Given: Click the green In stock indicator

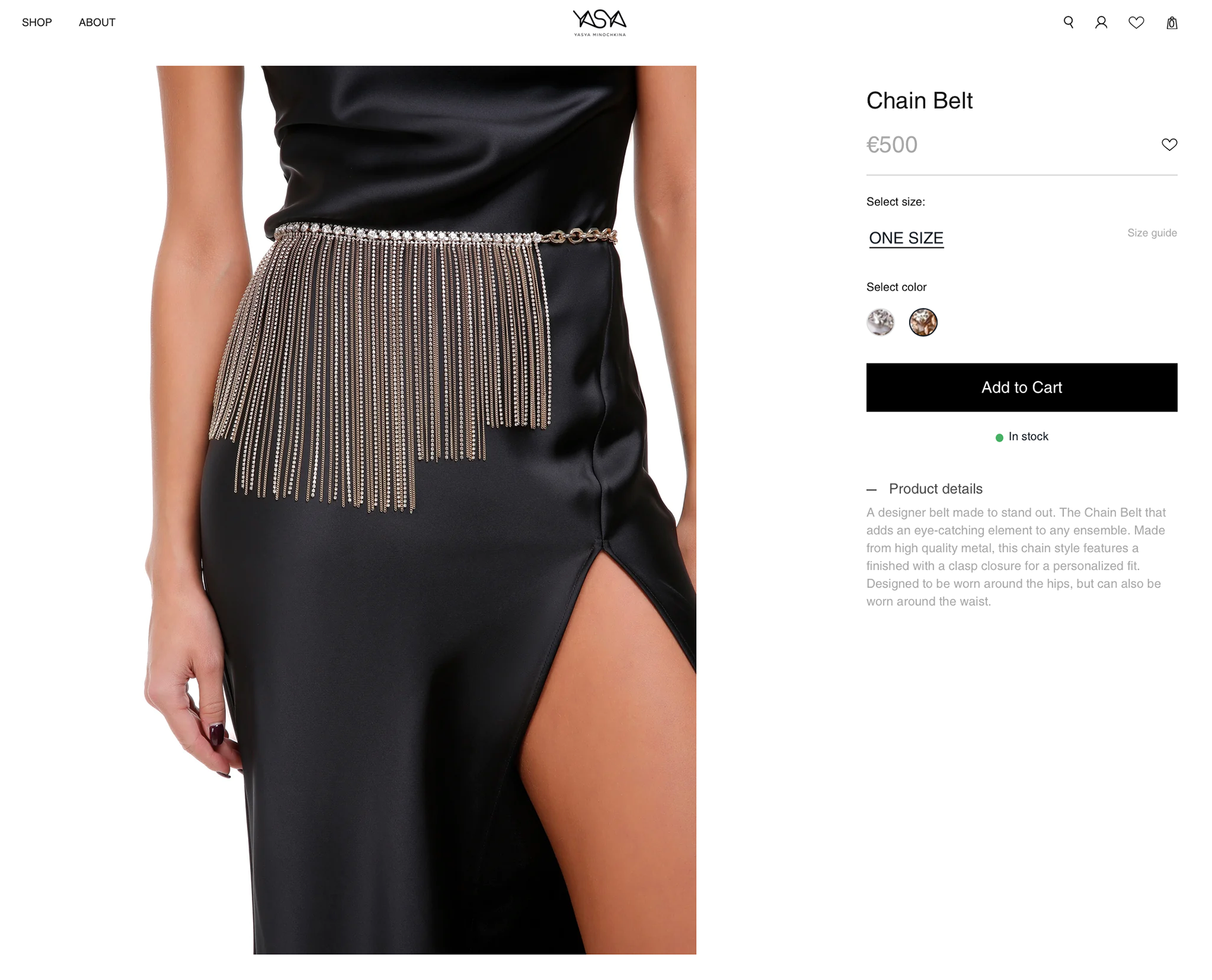Looking at the screenshot, I should (x=1021, y=437).
